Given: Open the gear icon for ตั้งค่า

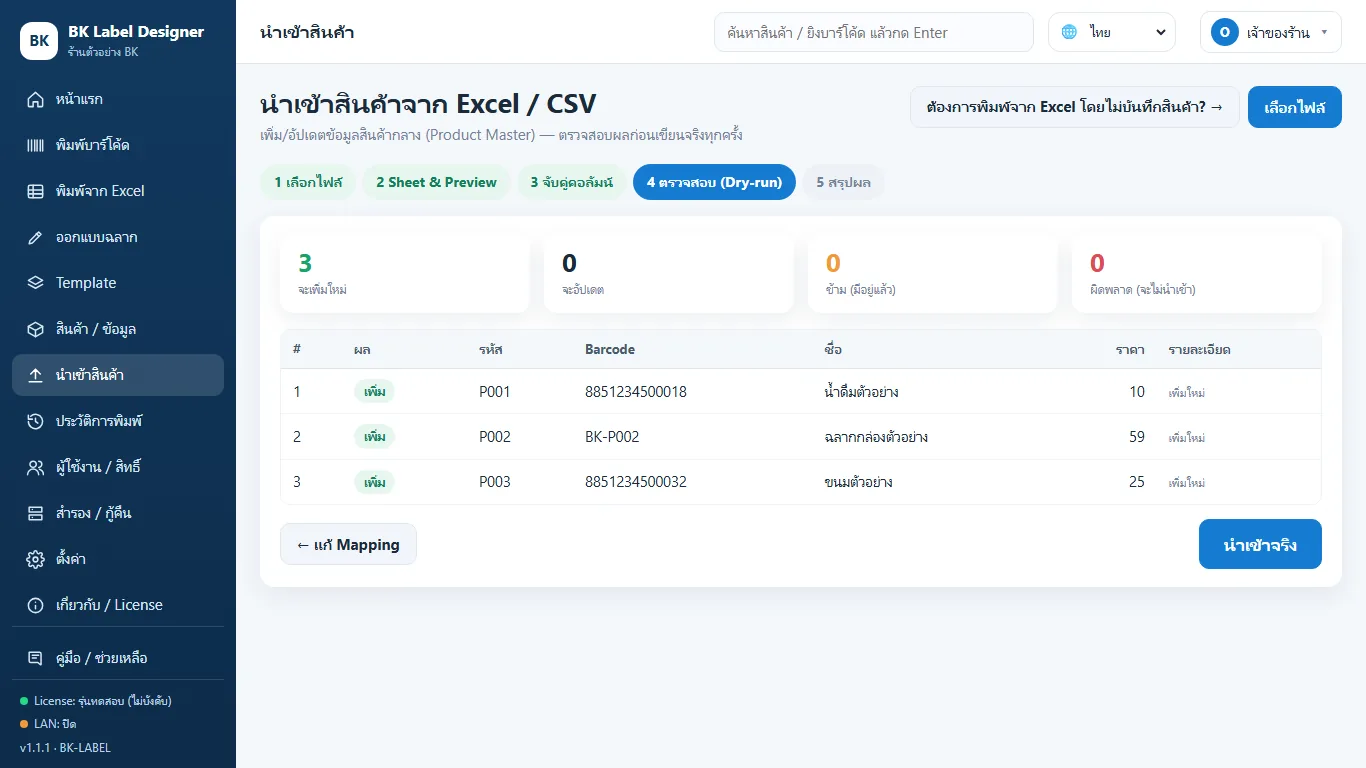Looking at the screenshot, I should coord(36,560).
